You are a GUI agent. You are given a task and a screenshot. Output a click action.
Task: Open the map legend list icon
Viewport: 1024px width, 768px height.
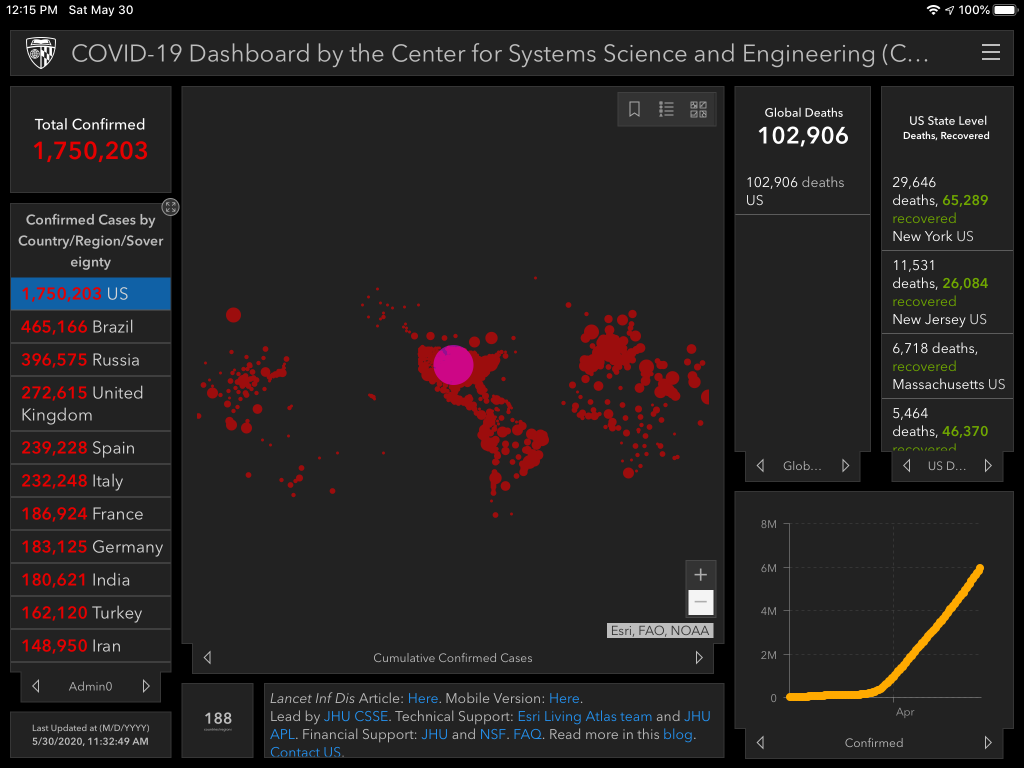point(666,110)
